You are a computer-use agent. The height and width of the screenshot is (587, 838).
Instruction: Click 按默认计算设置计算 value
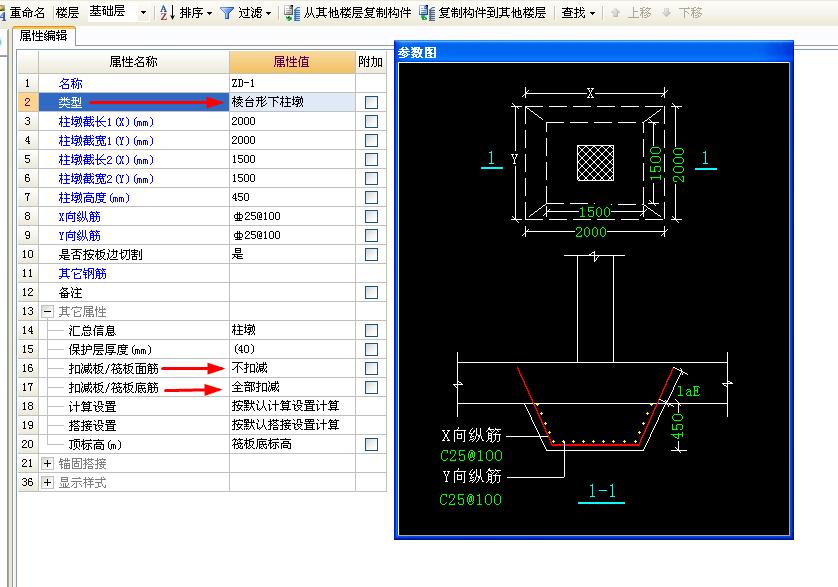point(292,406)
